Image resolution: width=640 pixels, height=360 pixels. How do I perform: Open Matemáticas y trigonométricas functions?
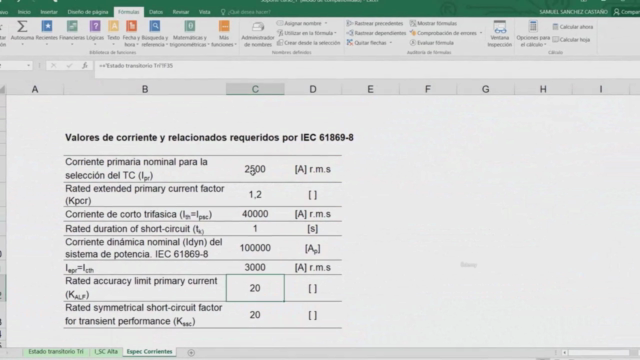[x=189, y=33]
